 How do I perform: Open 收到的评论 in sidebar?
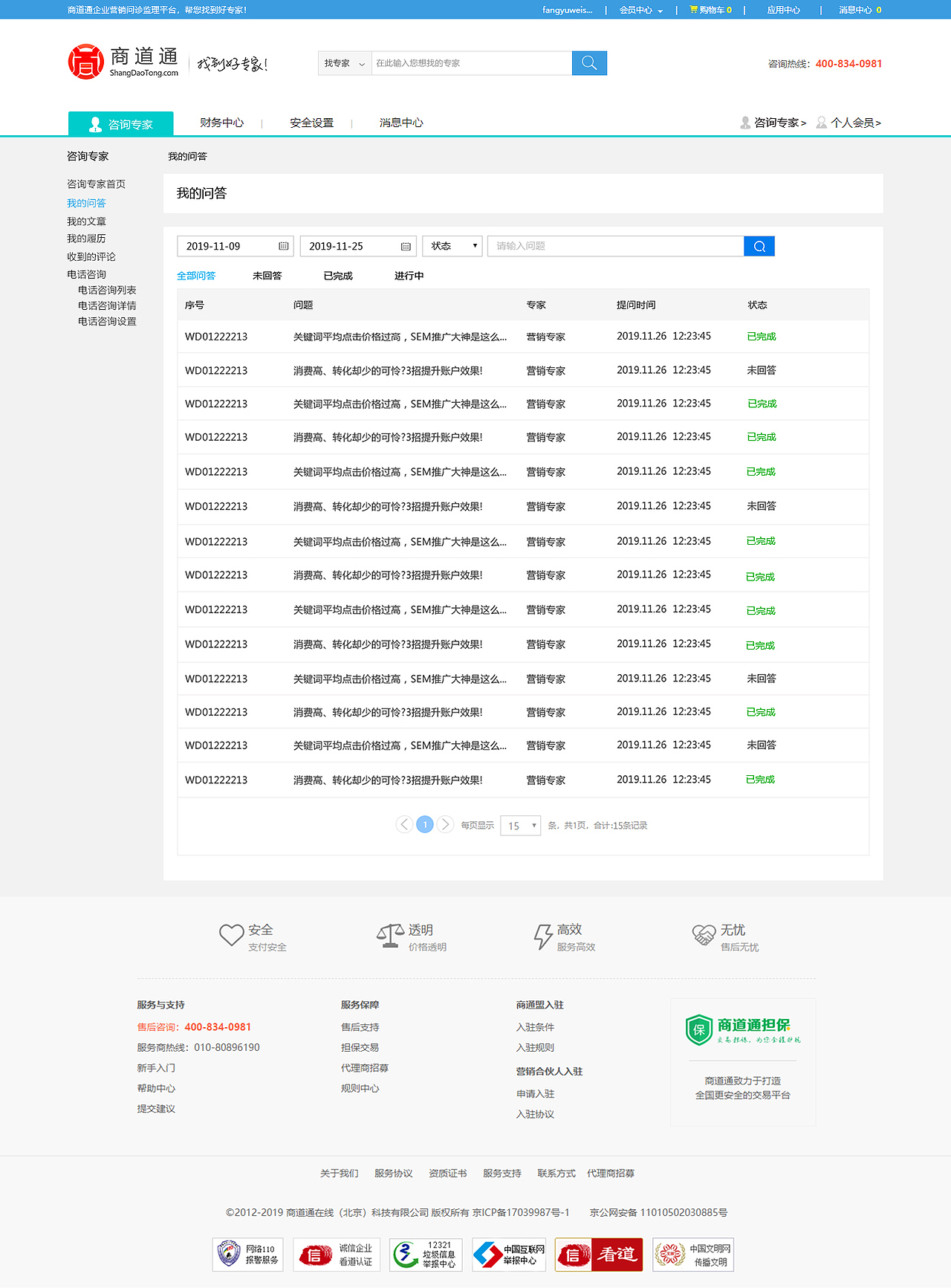(91, 256)
